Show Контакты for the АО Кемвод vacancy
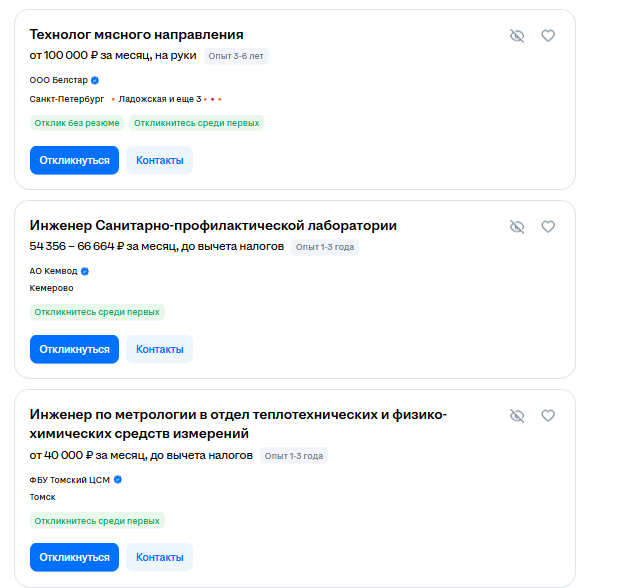Viewport: 618px width, 588px height. 160,350
